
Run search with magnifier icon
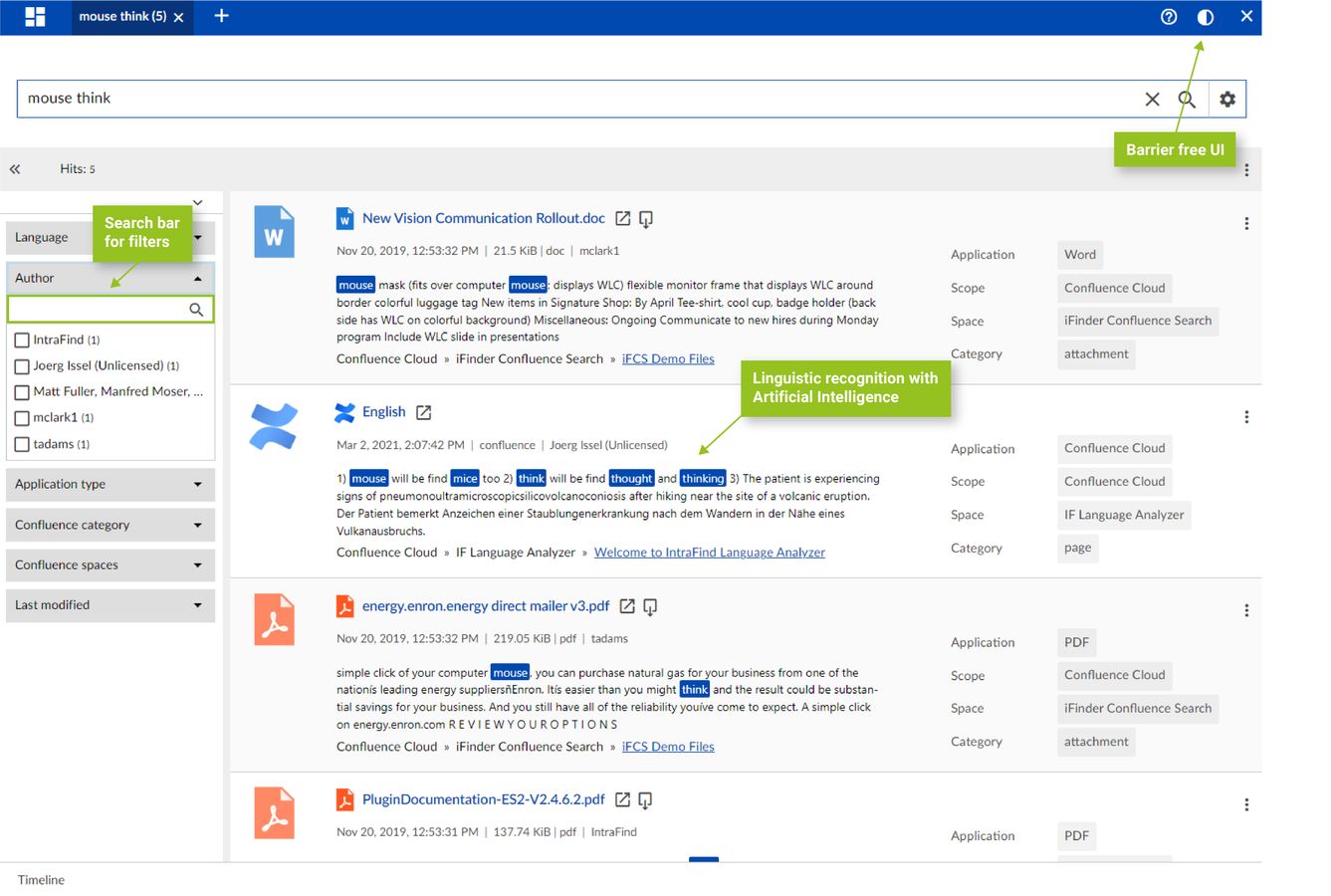[x=1187, y=99]
